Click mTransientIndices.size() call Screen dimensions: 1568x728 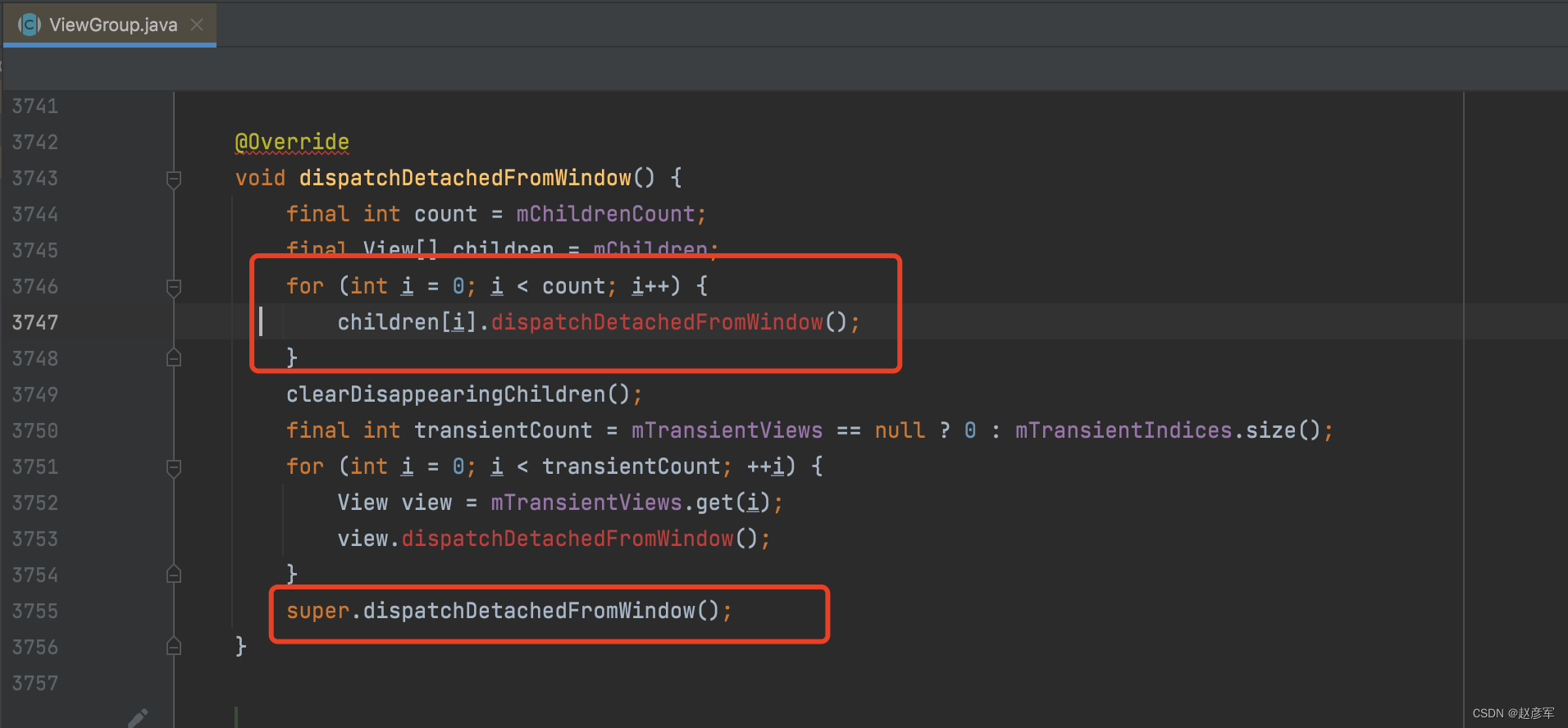click(x=1168, y=431)
